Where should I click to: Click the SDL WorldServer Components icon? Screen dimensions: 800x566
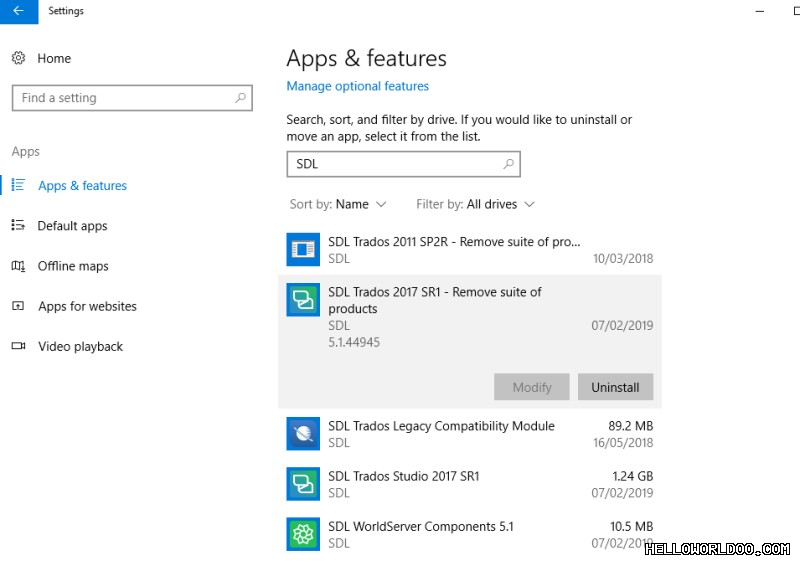(x=303, y=534)
